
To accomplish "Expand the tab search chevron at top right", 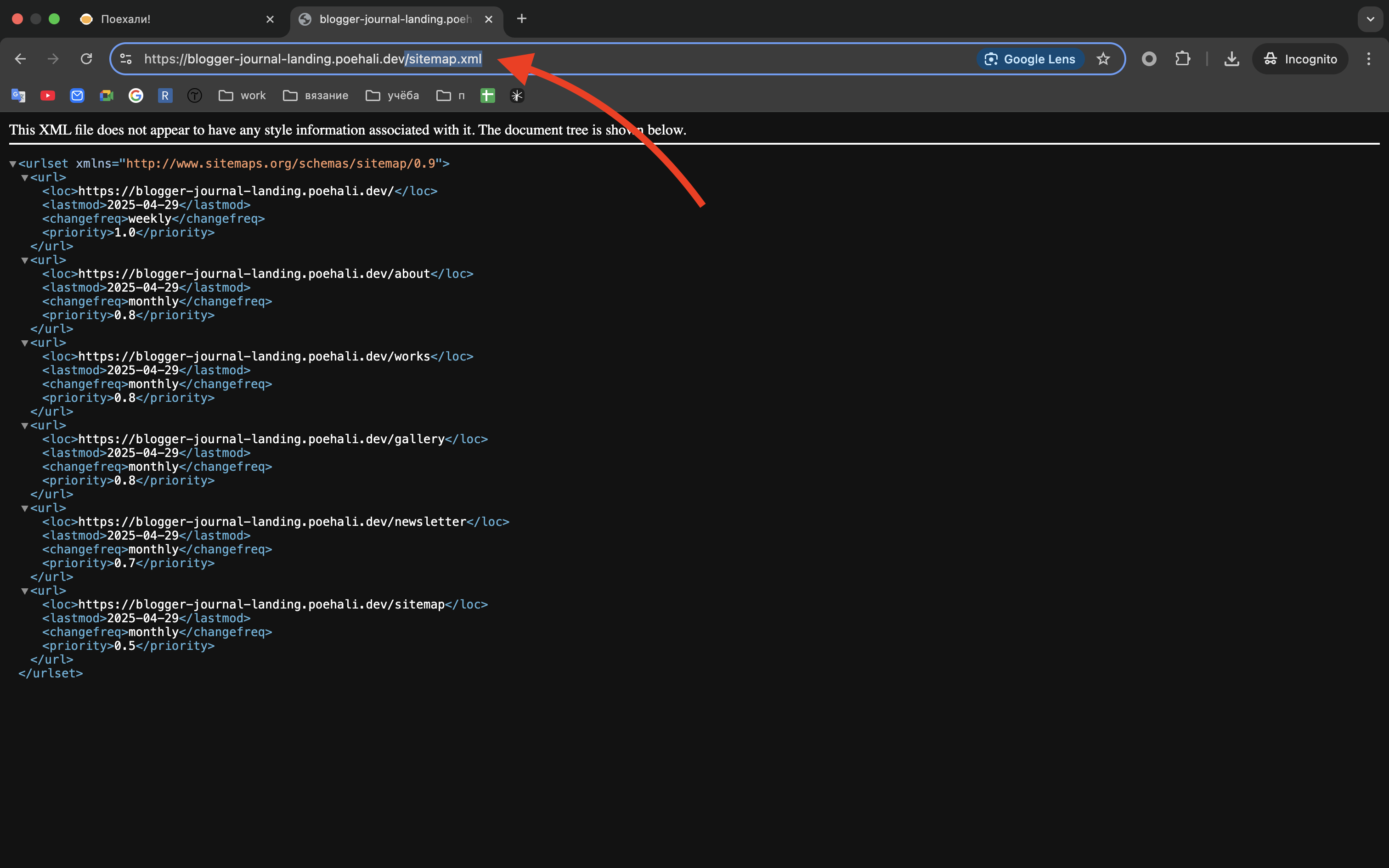I will click(1371, 19).
